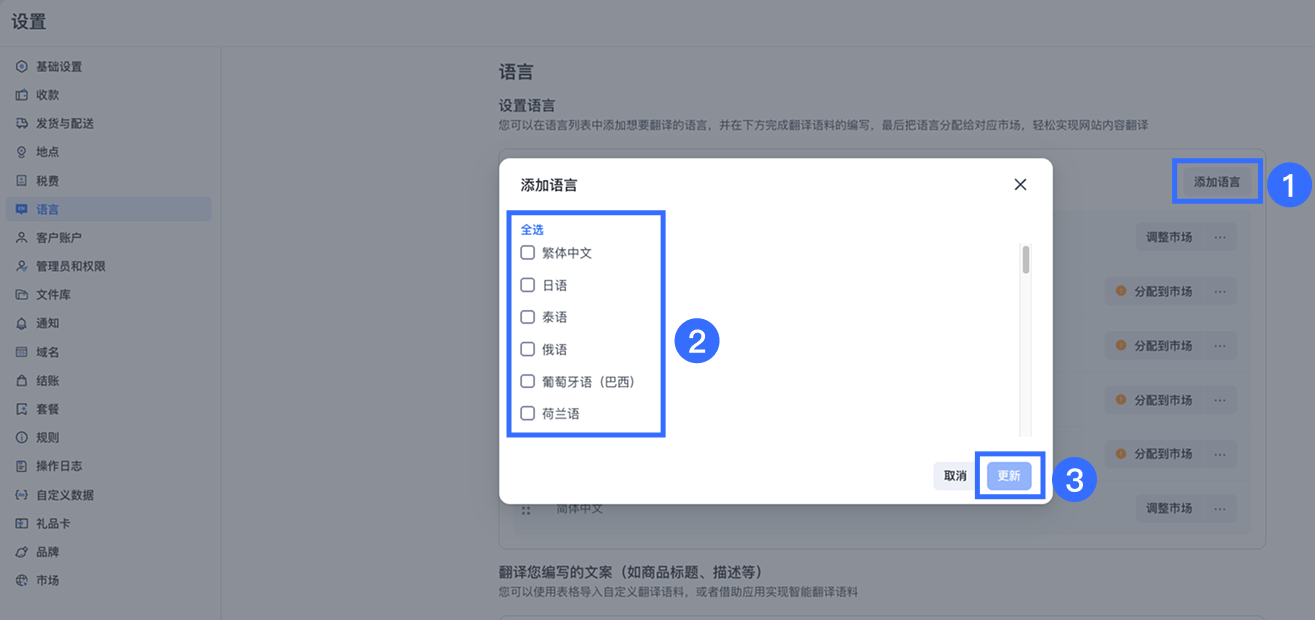Switch to the 语言 section in sidebar
This screenshot has height=621, width=1315.
(x=45, y=209)
